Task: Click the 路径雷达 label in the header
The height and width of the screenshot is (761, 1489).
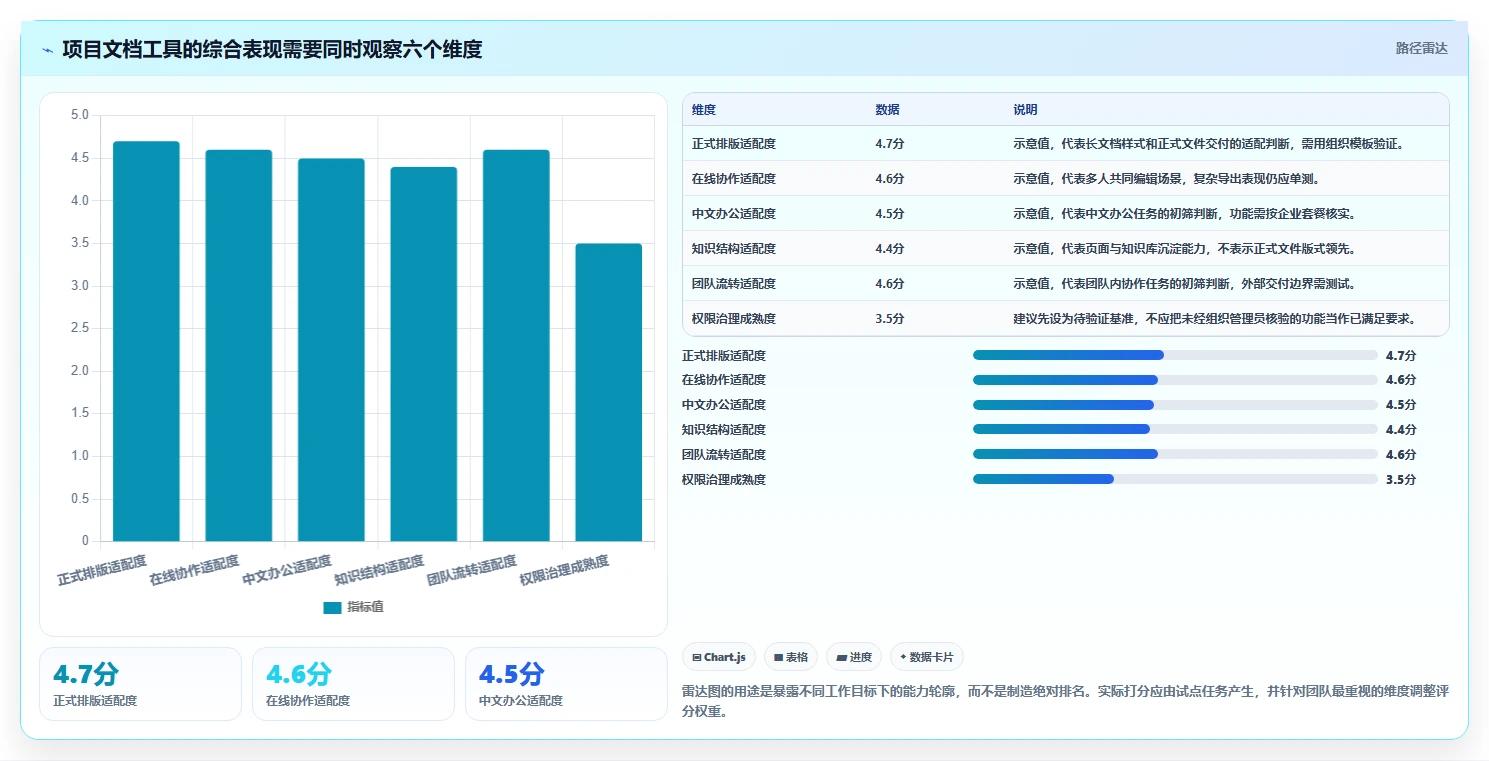Action: tap(1422, 48)
